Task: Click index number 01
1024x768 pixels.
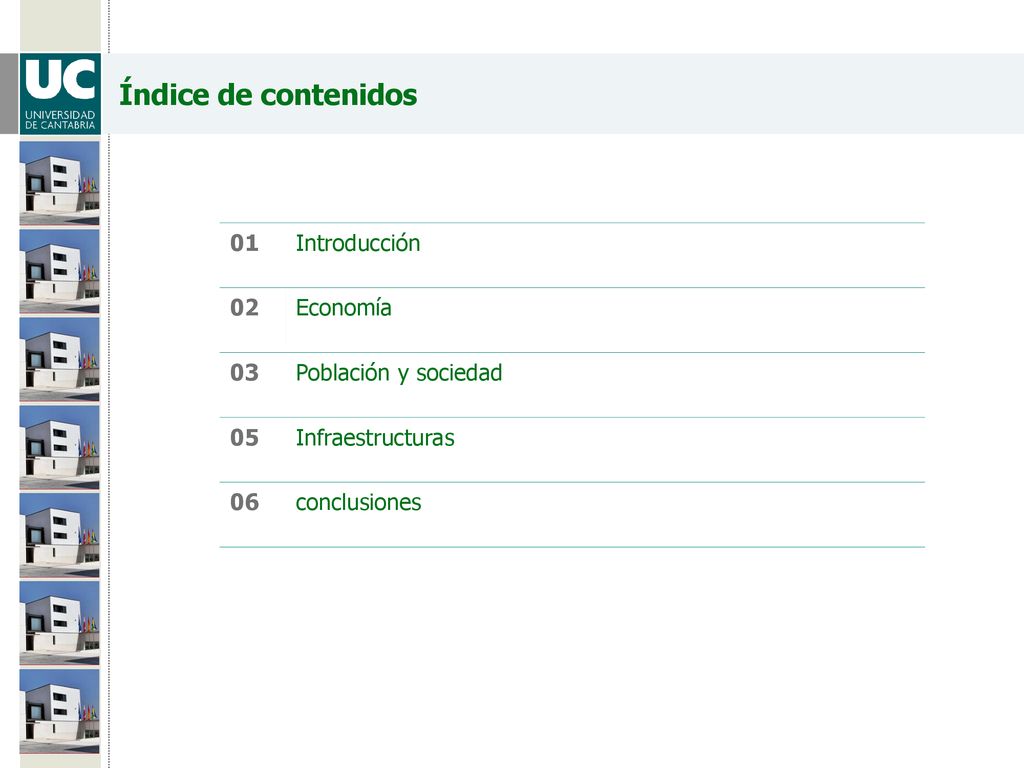Action: pos(244,243)
